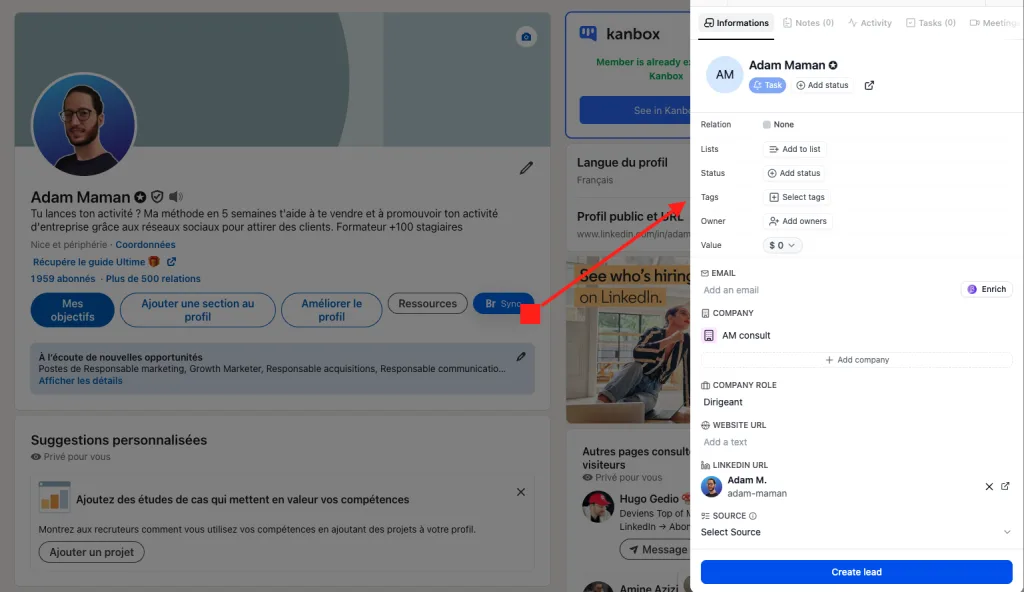Click the Coordonnées link

(145, 245)
